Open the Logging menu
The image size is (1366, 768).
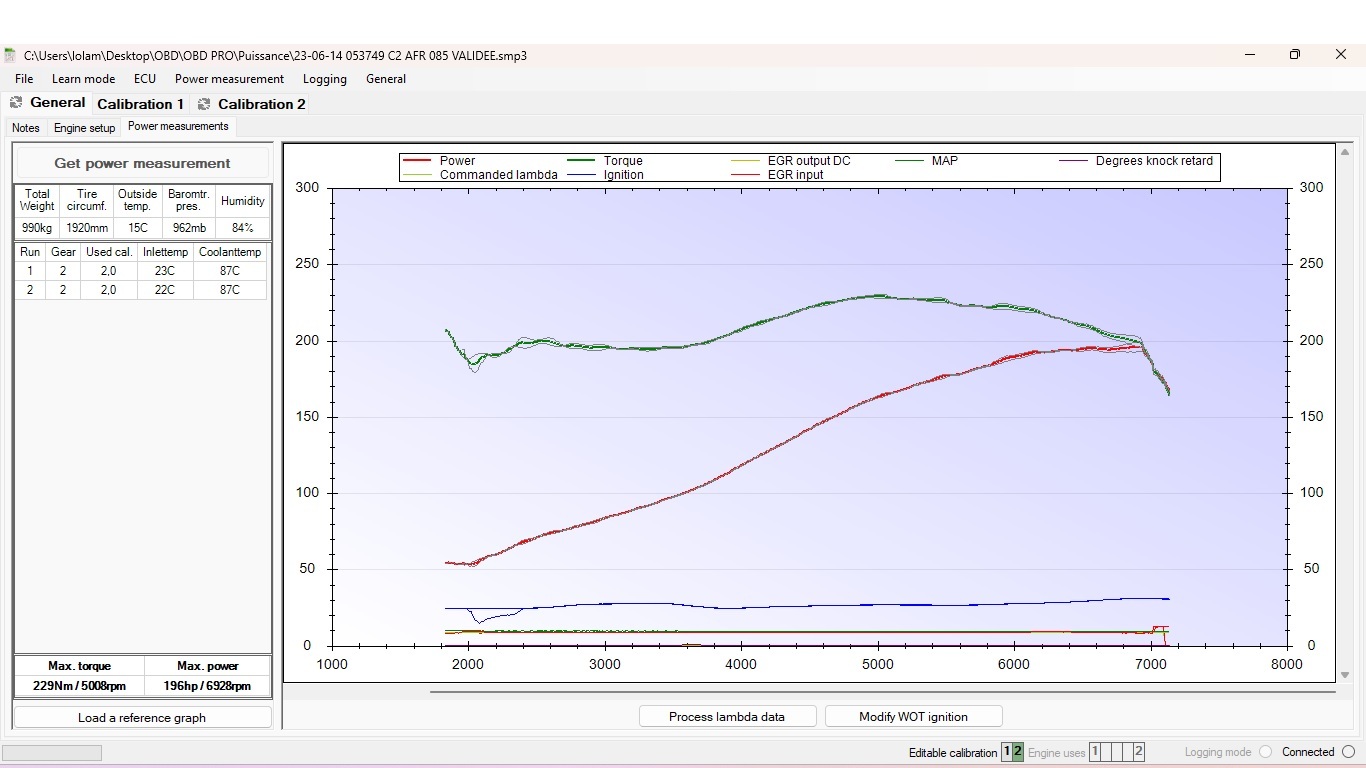(325, 79)
